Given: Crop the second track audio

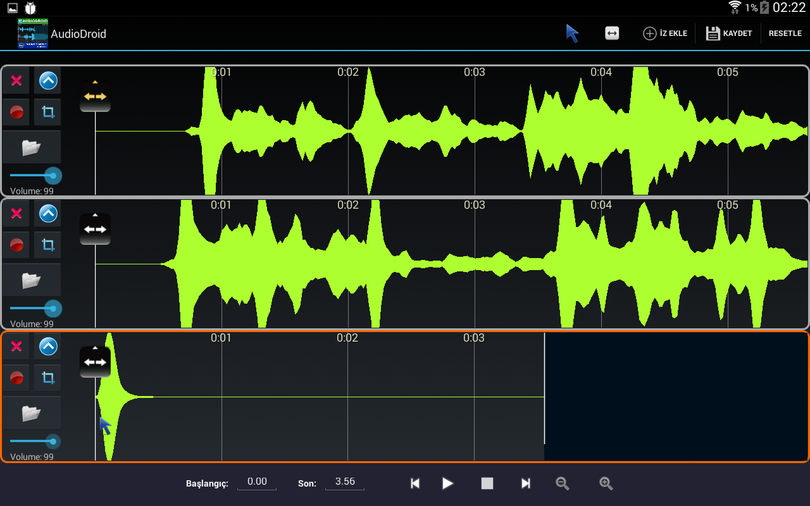Looking at the screenshot, I should pos(48,244).
